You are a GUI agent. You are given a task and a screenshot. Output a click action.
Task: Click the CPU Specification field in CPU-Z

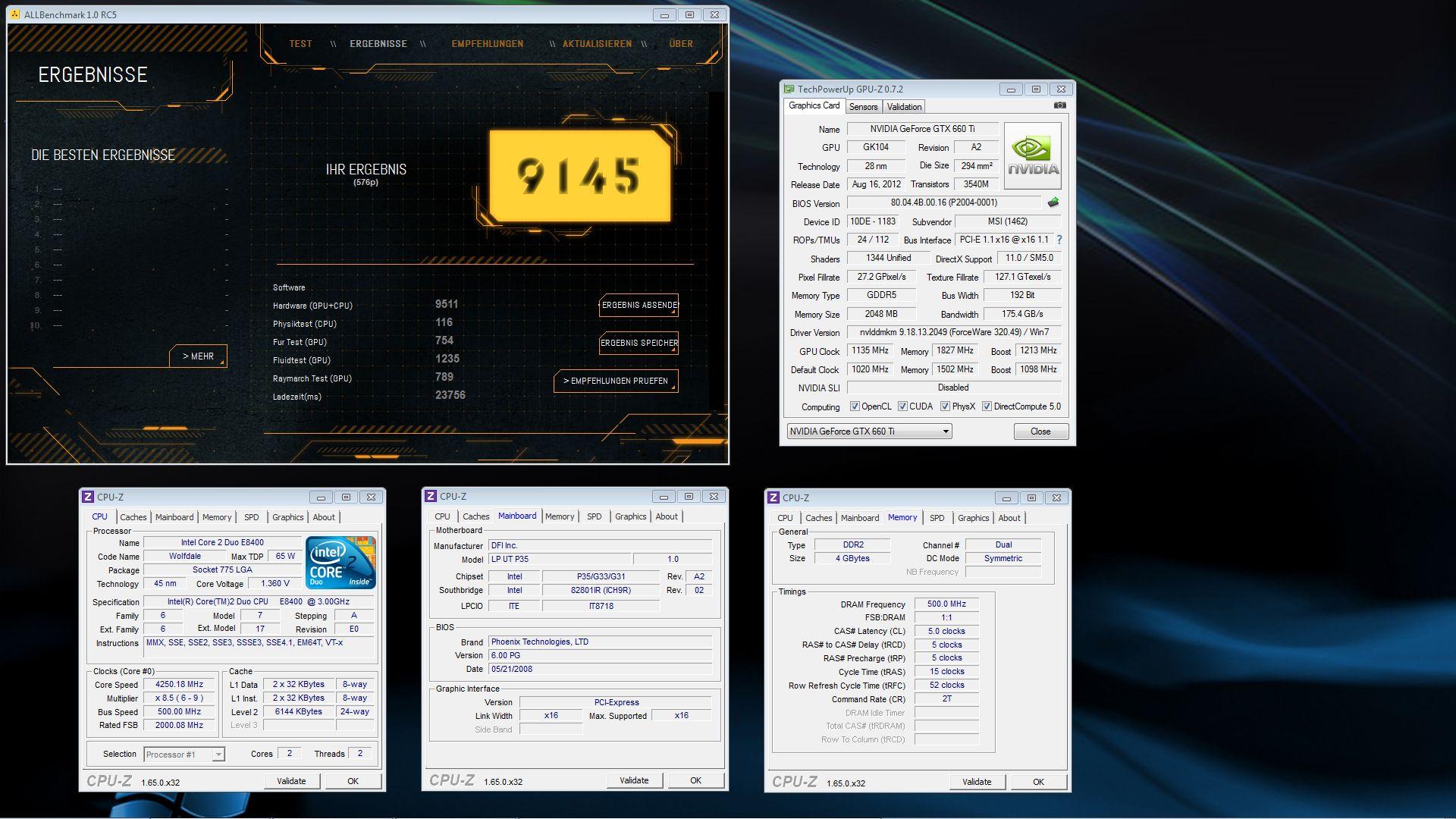pyautogui.click(x=259, y=601)
